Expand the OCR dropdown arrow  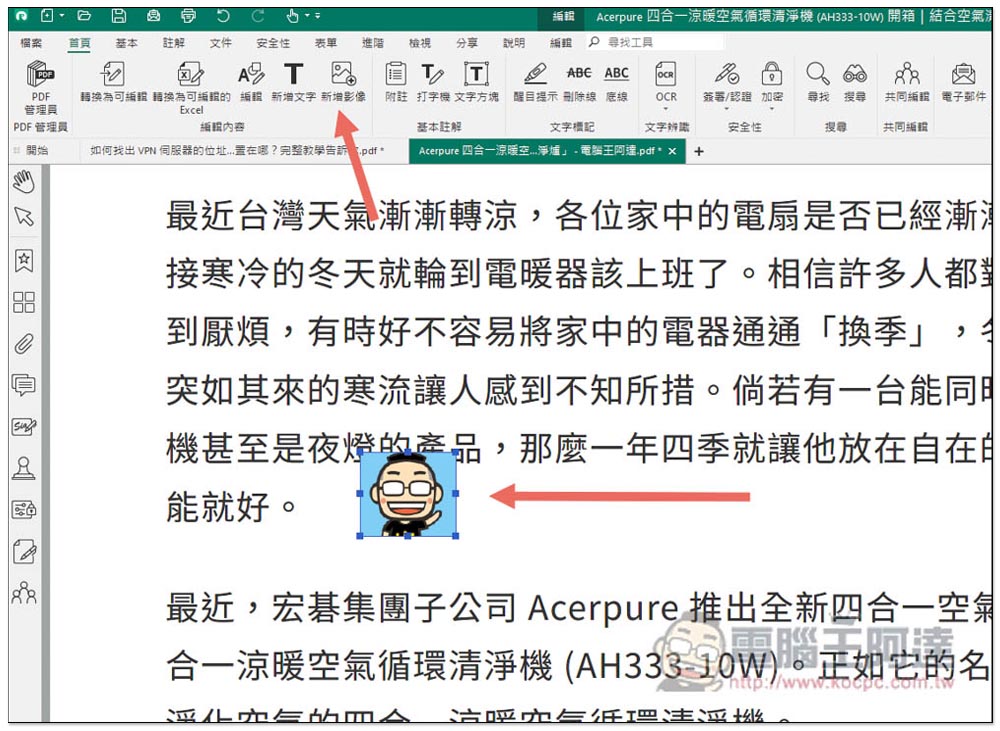pyautogui.click(x=666, y=109)
